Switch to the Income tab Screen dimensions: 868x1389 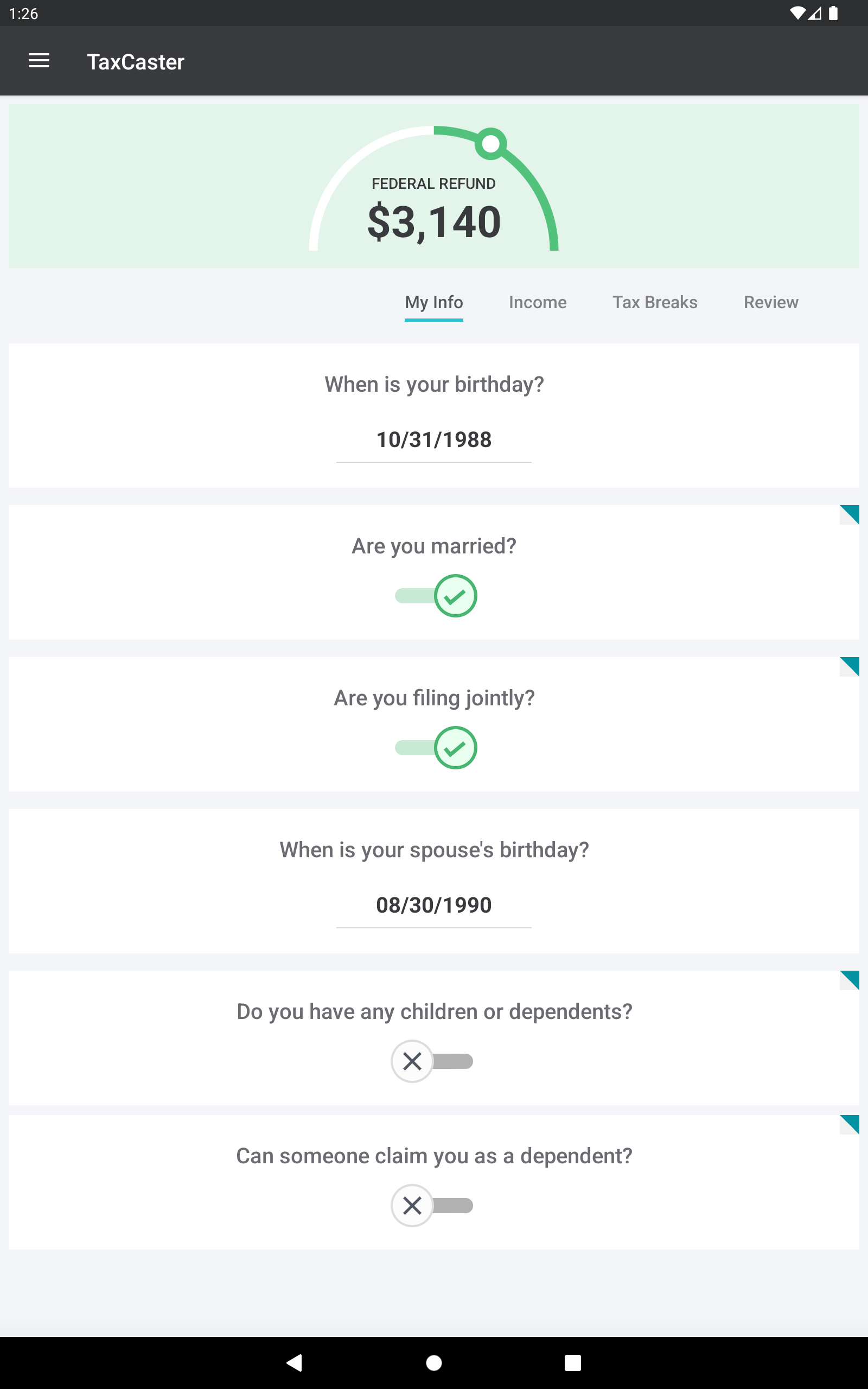pos(537,302)
